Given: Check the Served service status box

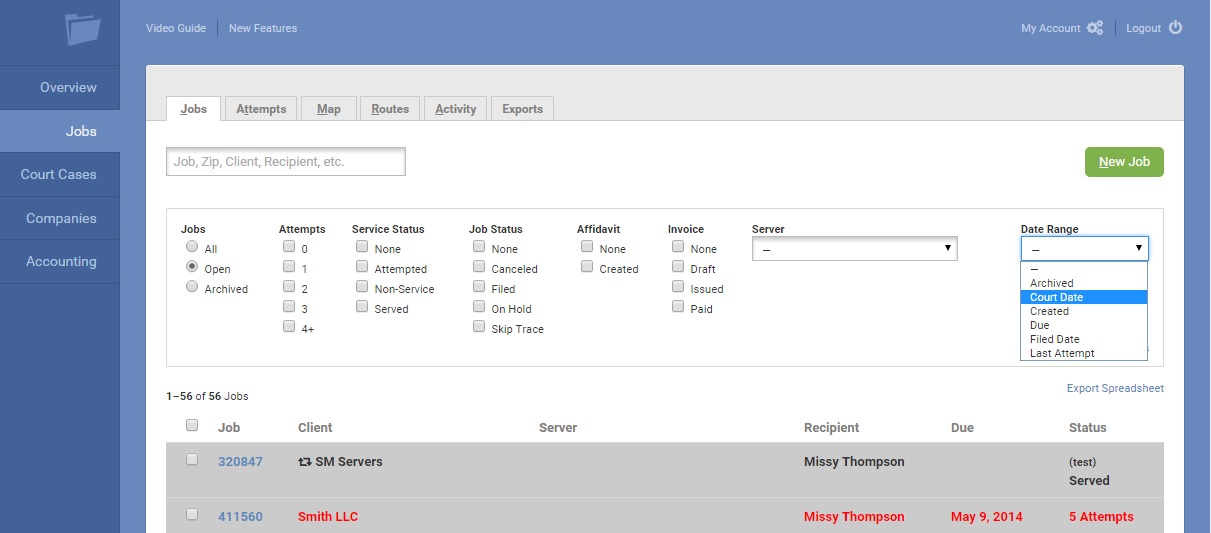Looking at the screenshot, I should pos(362,307).
